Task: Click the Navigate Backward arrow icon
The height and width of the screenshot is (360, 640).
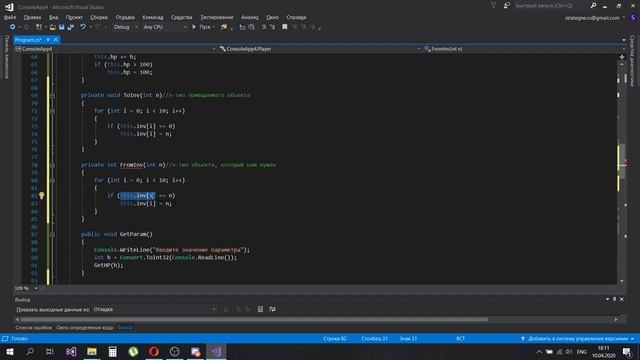Action: pyautogui.click(x=12, y=27)
